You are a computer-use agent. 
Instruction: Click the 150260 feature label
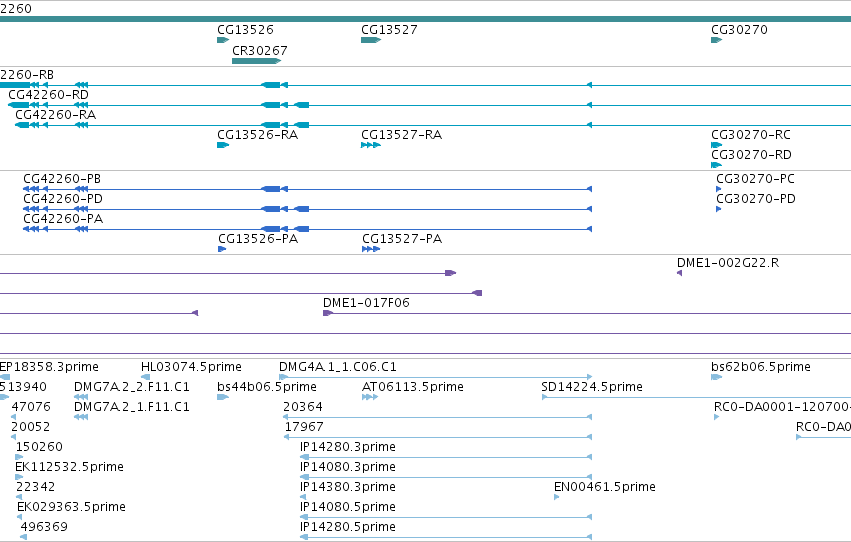39,447
